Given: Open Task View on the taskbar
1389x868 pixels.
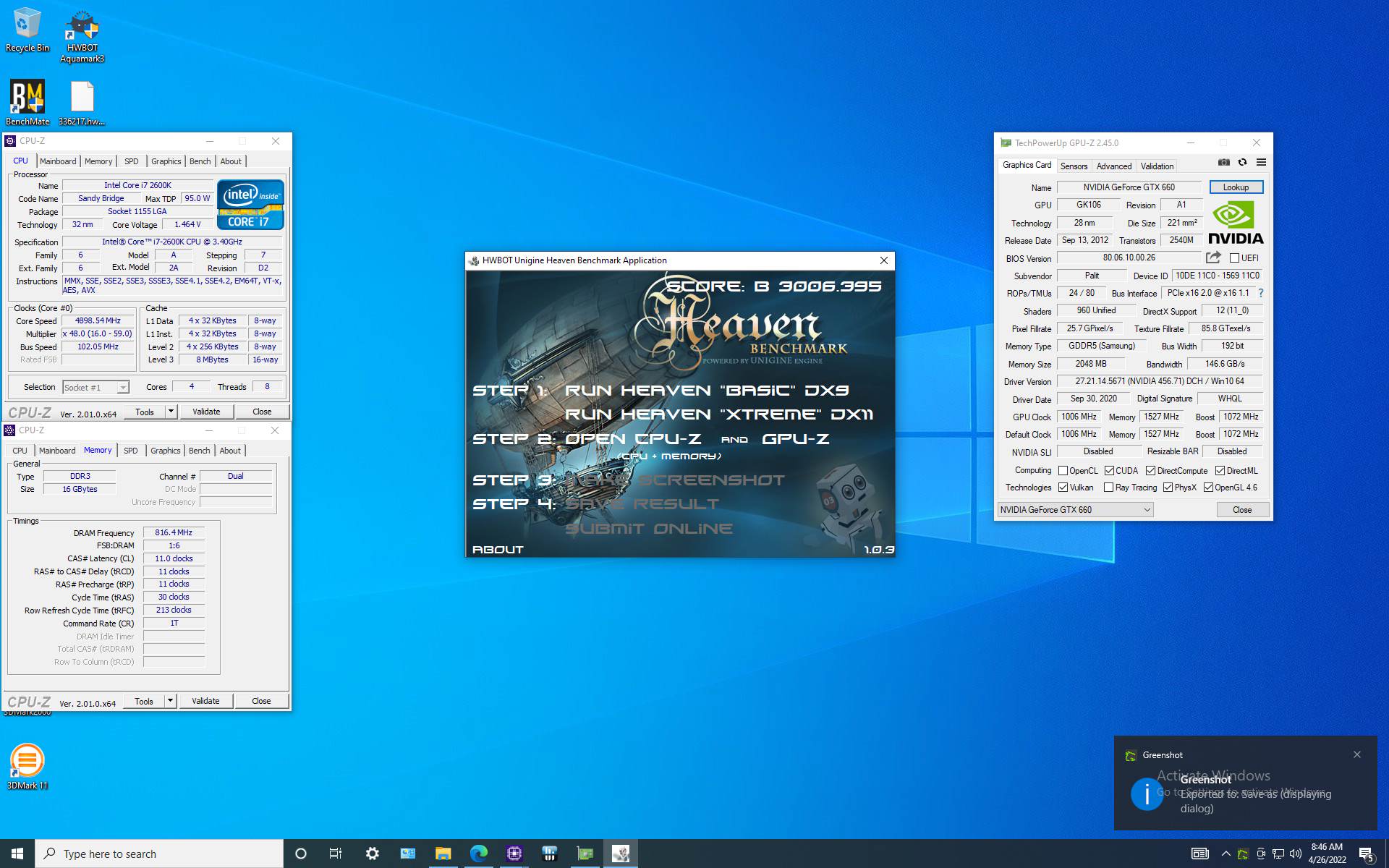Looking at the screenshot, I should [x=336, y=854].
